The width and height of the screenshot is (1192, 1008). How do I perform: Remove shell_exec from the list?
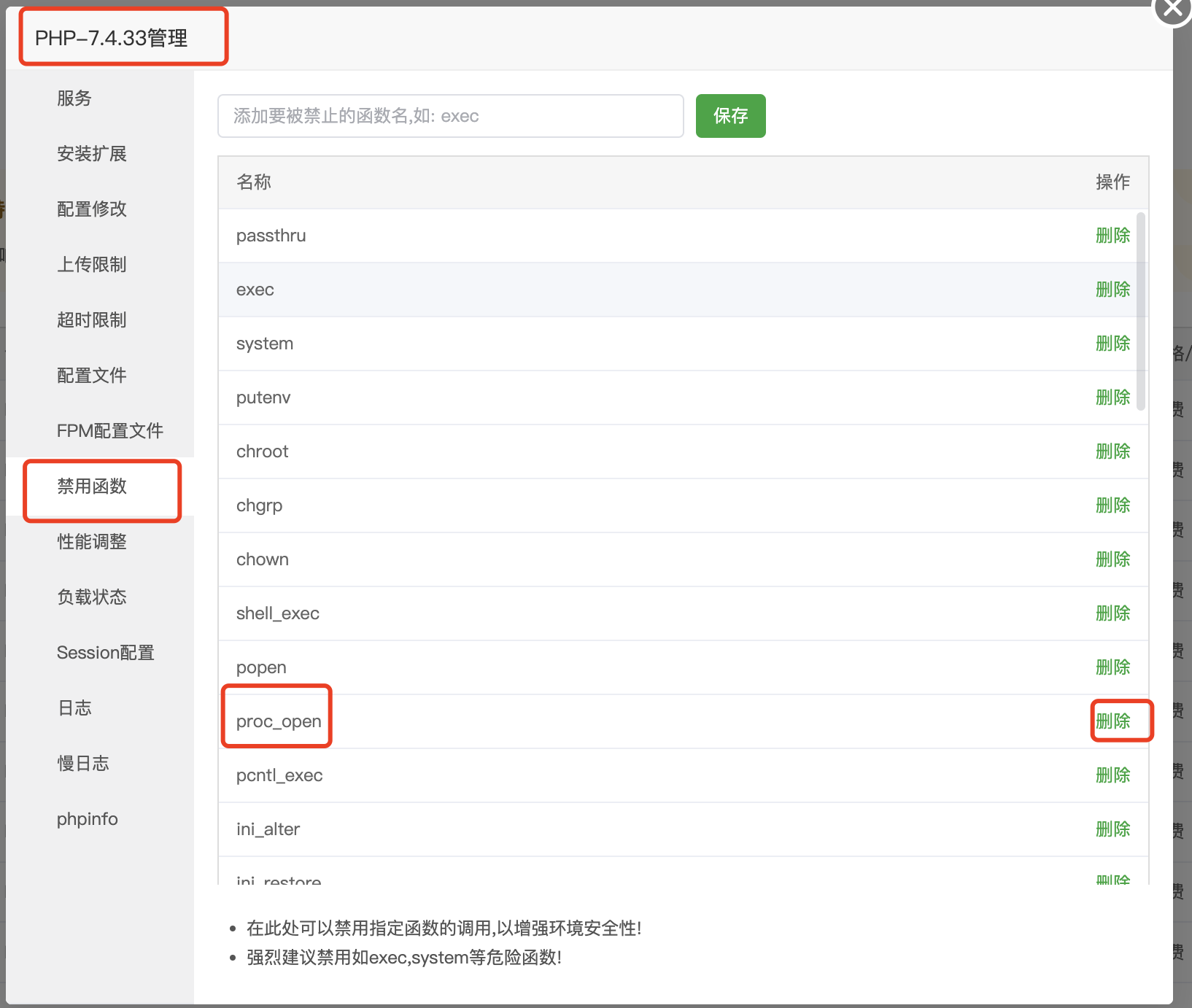[x=1112, y=613]
